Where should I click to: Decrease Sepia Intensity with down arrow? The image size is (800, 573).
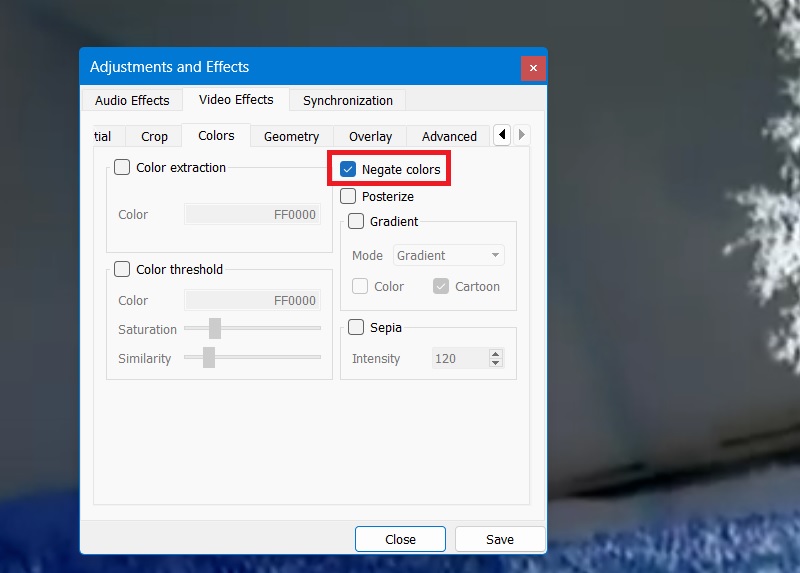[495, 363]
